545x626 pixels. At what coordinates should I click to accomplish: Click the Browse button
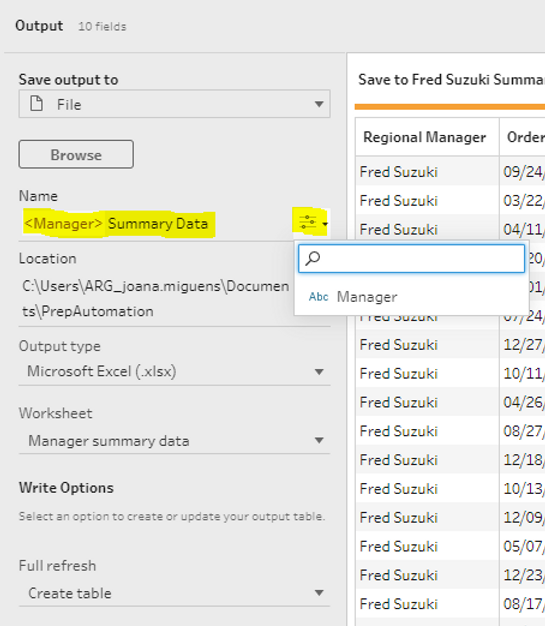(76, 155)
